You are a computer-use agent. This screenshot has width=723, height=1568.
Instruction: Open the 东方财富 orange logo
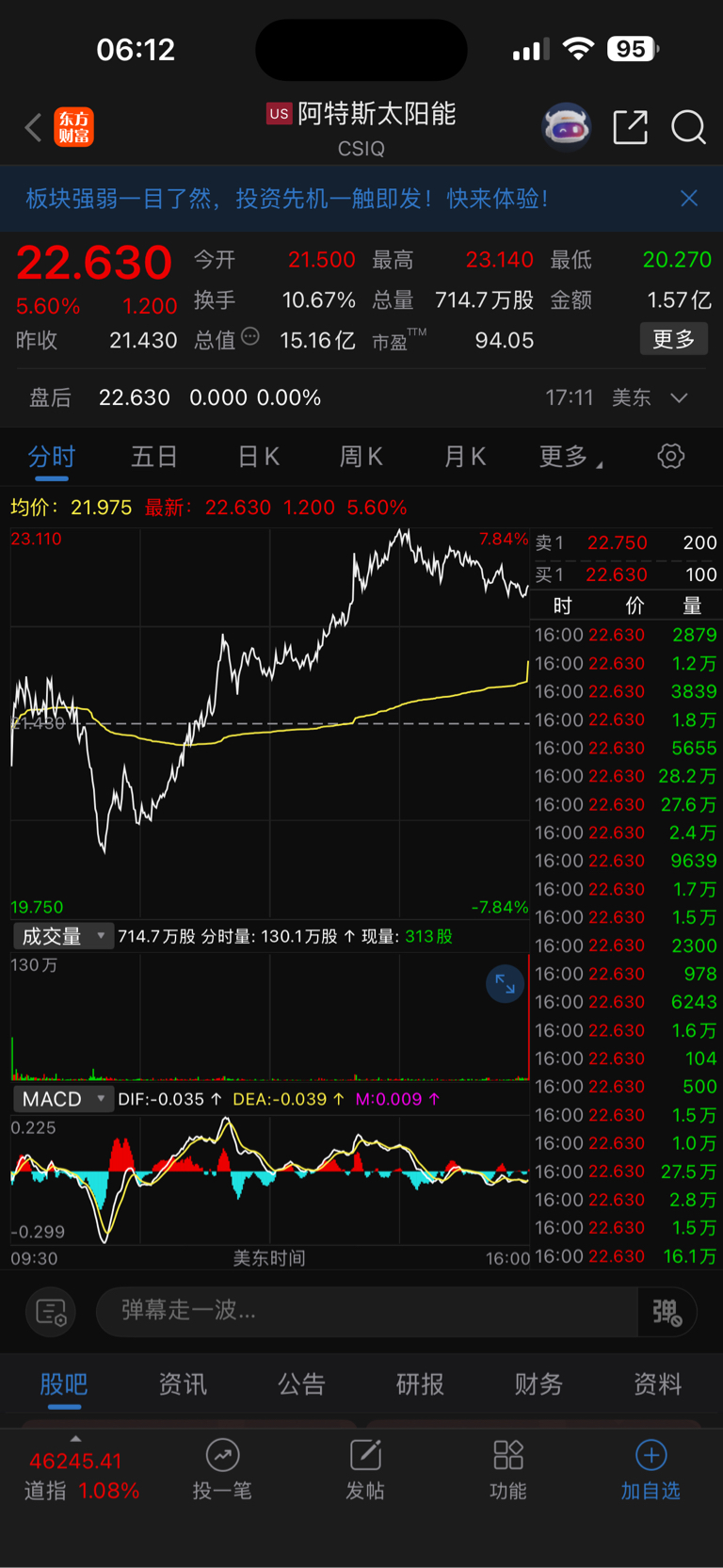pyautogui.click(x=74, y=127)
